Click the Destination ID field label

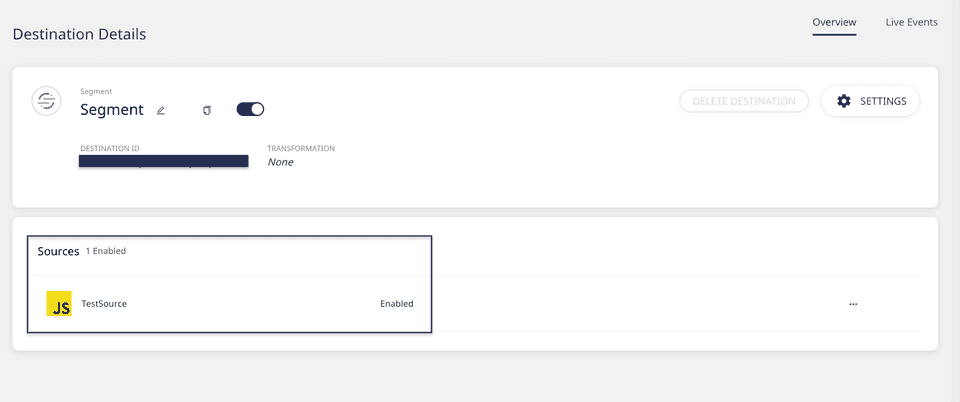click(x=109, y=148)
